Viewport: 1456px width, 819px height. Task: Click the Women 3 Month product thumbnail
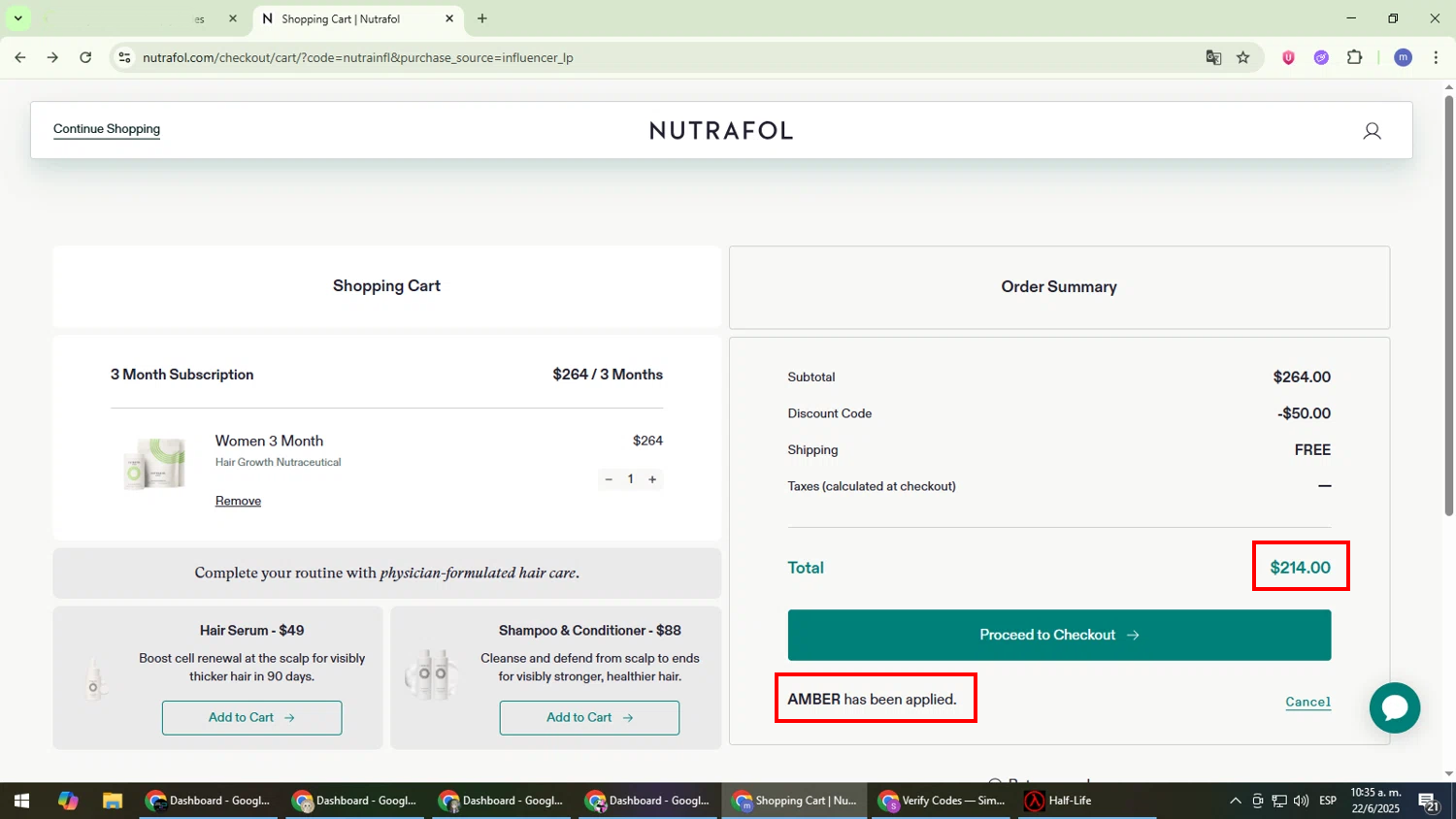pyautogui.click(x=154, y=463)
